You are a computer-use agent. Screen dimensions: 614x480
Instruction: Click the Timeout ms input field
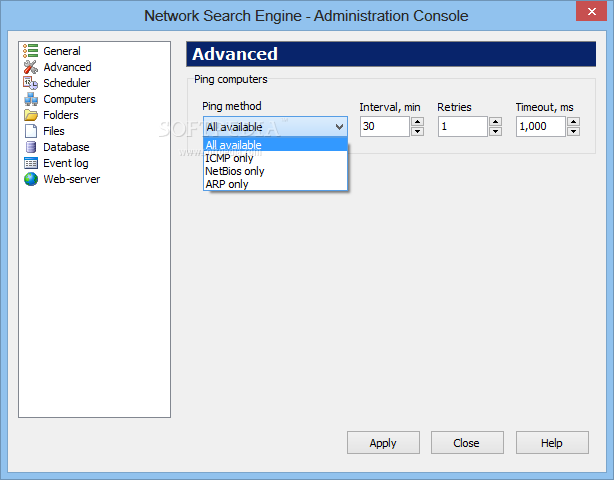point(540,126)
